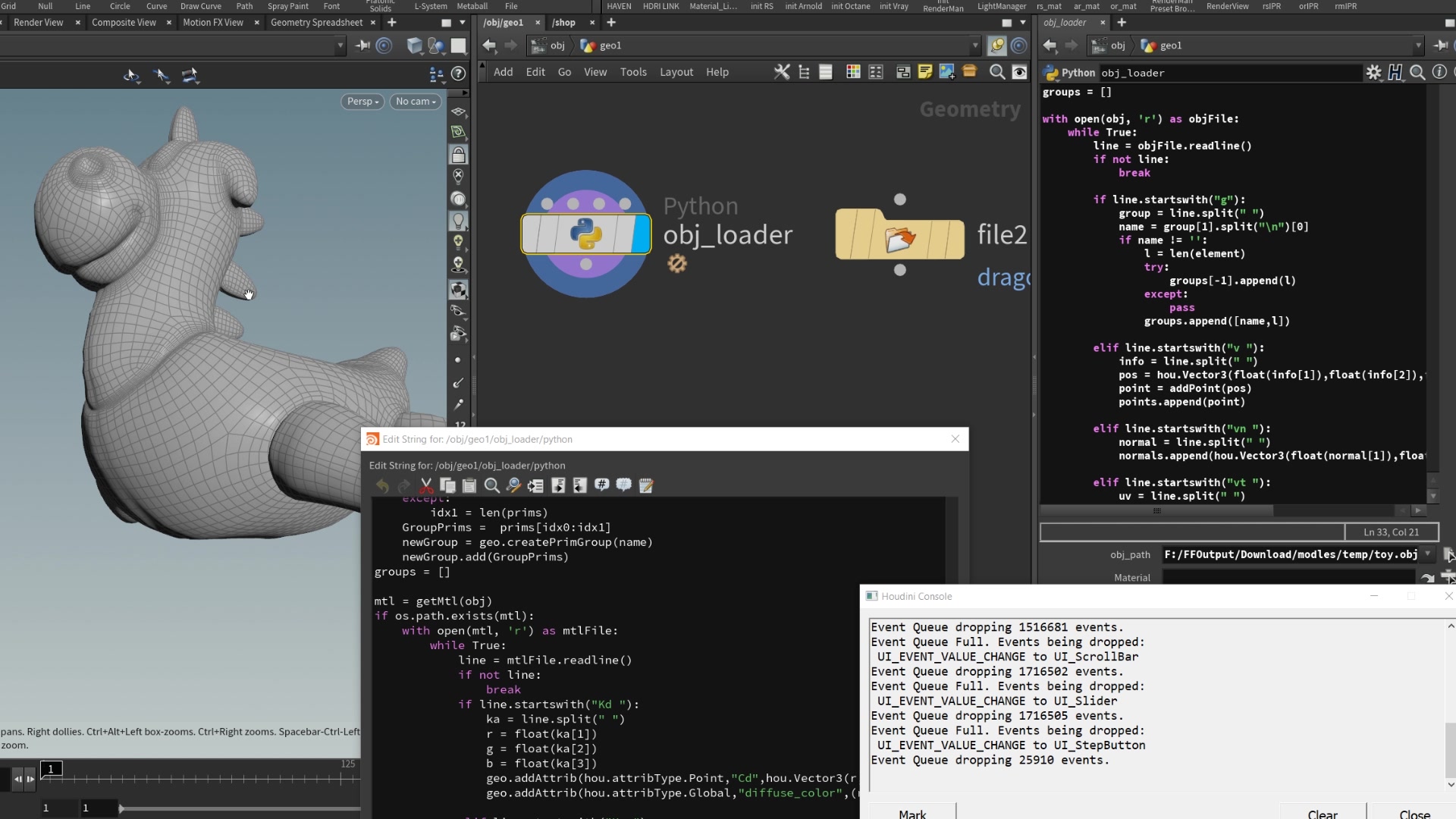Image resolution: width=1456 pixels, height=819 pixels.
Task: Click the Houdini Console vertical scrollbar
Action: (x=1450, y=705)
